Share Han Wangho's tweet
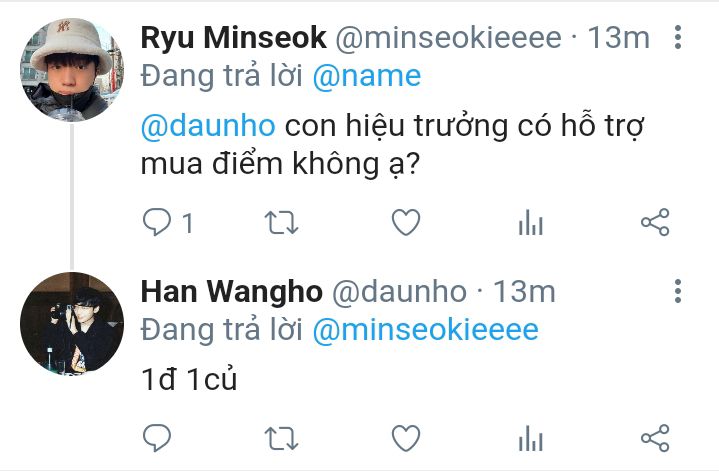Image resolution: width=719 pixels, height=471 pixels. click(655, 438)
